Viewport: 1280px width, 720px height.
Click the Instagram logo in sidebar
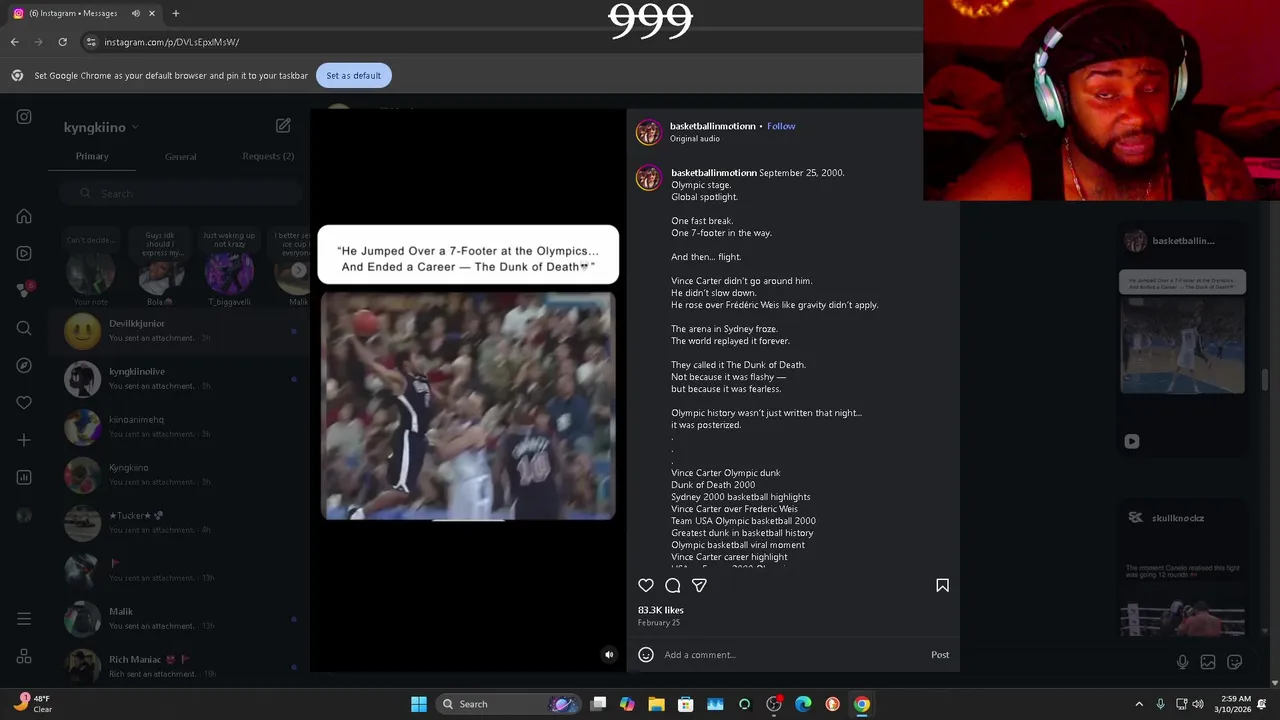[24, 117]
